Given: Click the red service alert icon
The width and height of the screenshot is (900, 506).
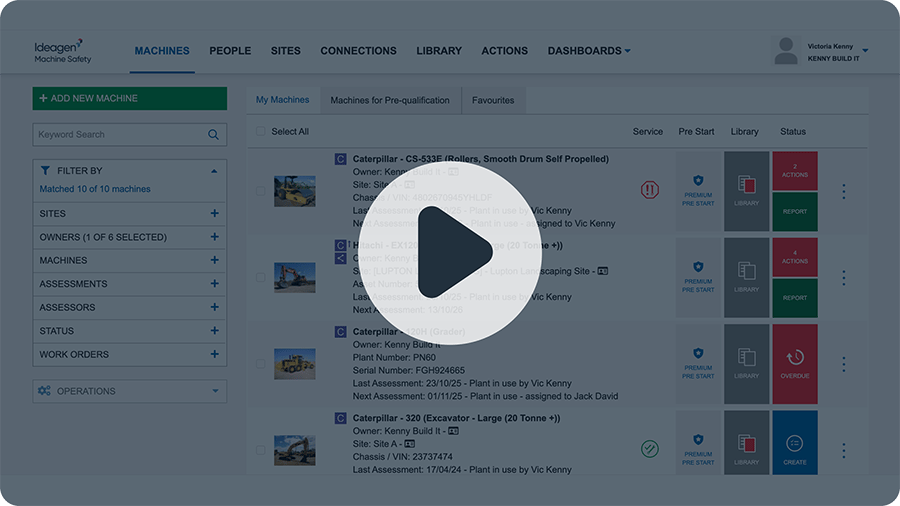Looking at the screenshot, I should (x=649, y=189).
